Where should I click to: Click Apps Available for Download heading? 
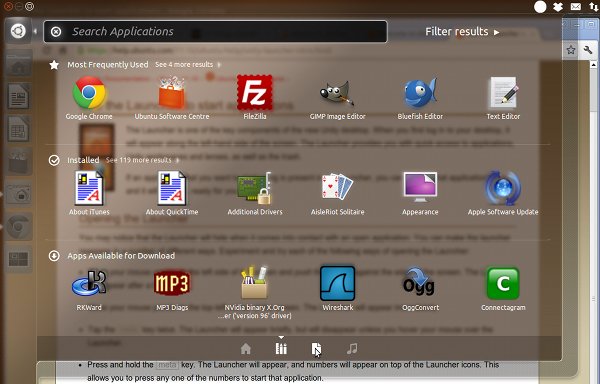click(121, 255)
